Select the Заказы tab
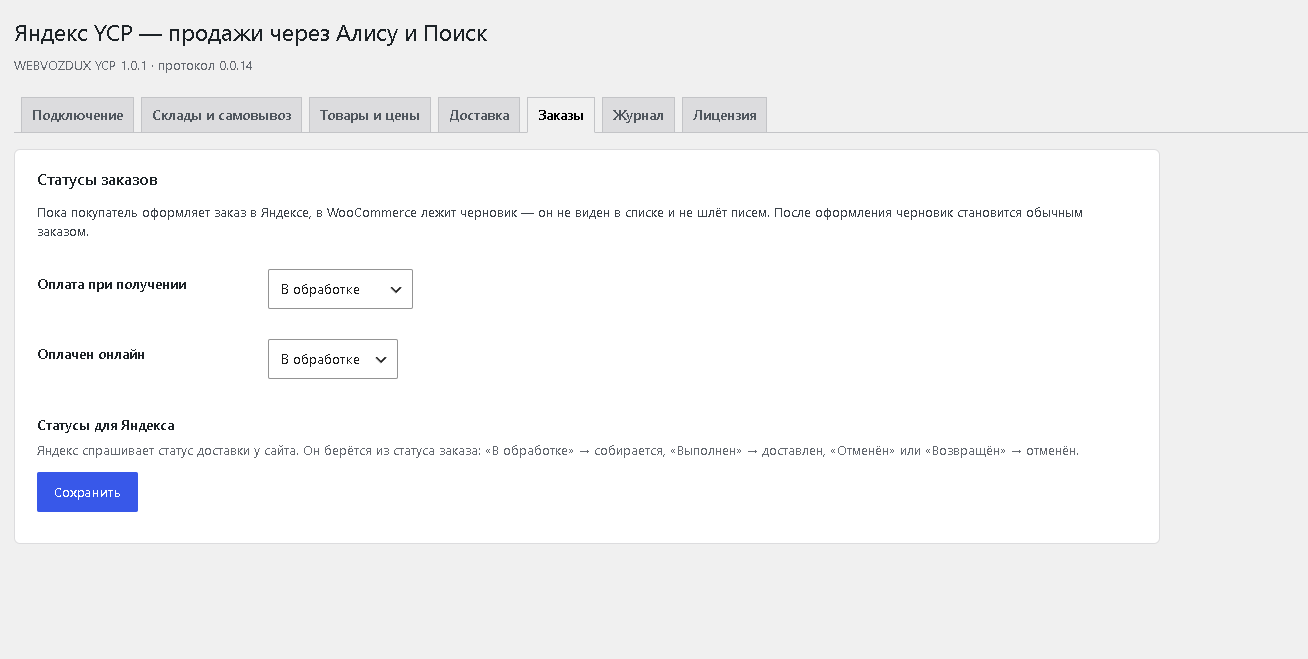Viewport: 1308px width, 659px height. coord(561,115)
